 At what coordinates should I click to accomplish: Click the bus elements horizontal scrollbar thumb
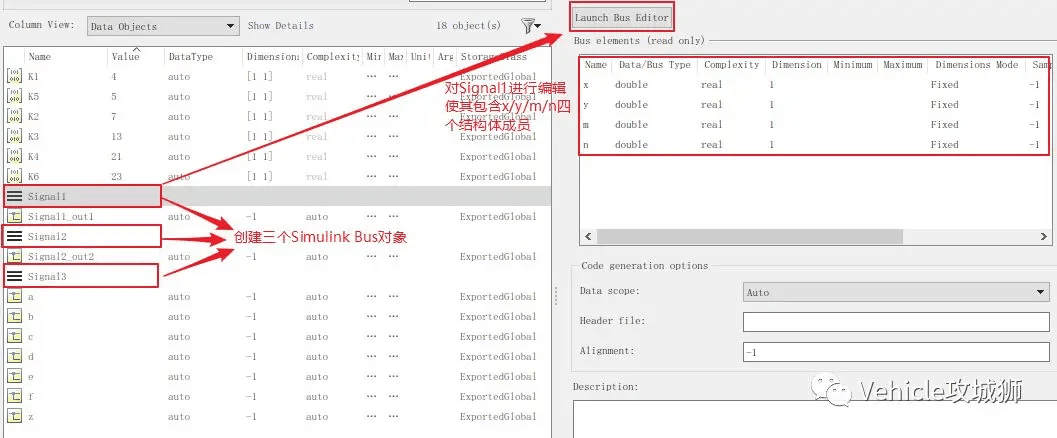coord(749,237)
